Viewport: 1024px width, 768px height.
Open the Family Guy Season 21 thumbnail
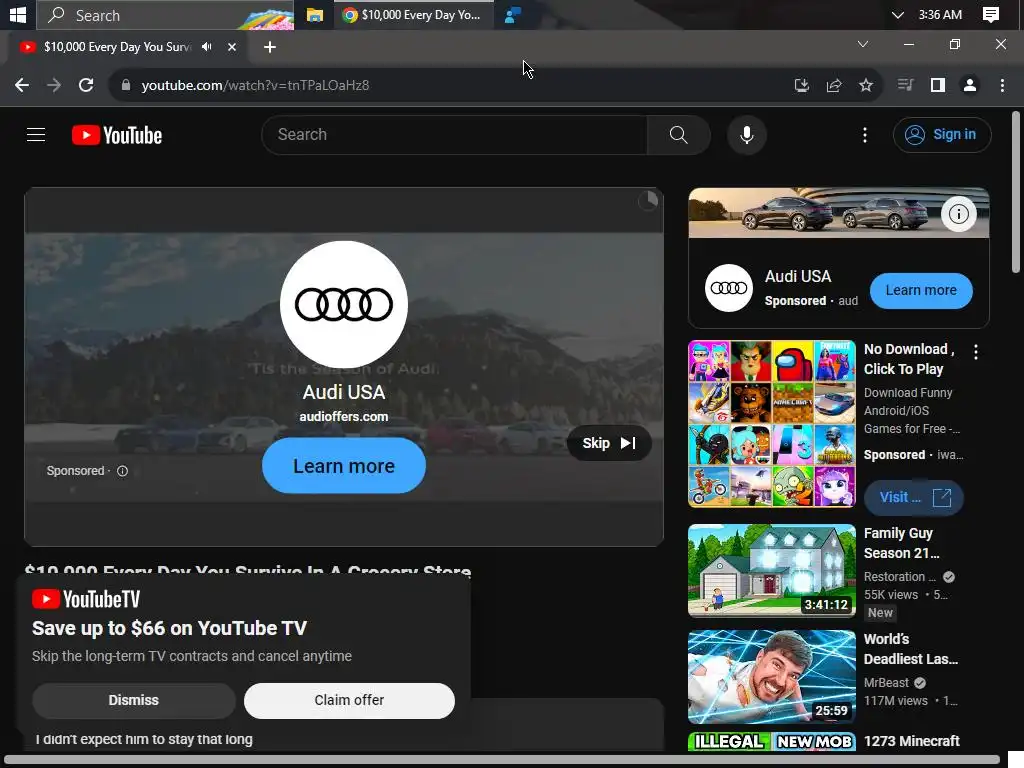click(772, 571)
